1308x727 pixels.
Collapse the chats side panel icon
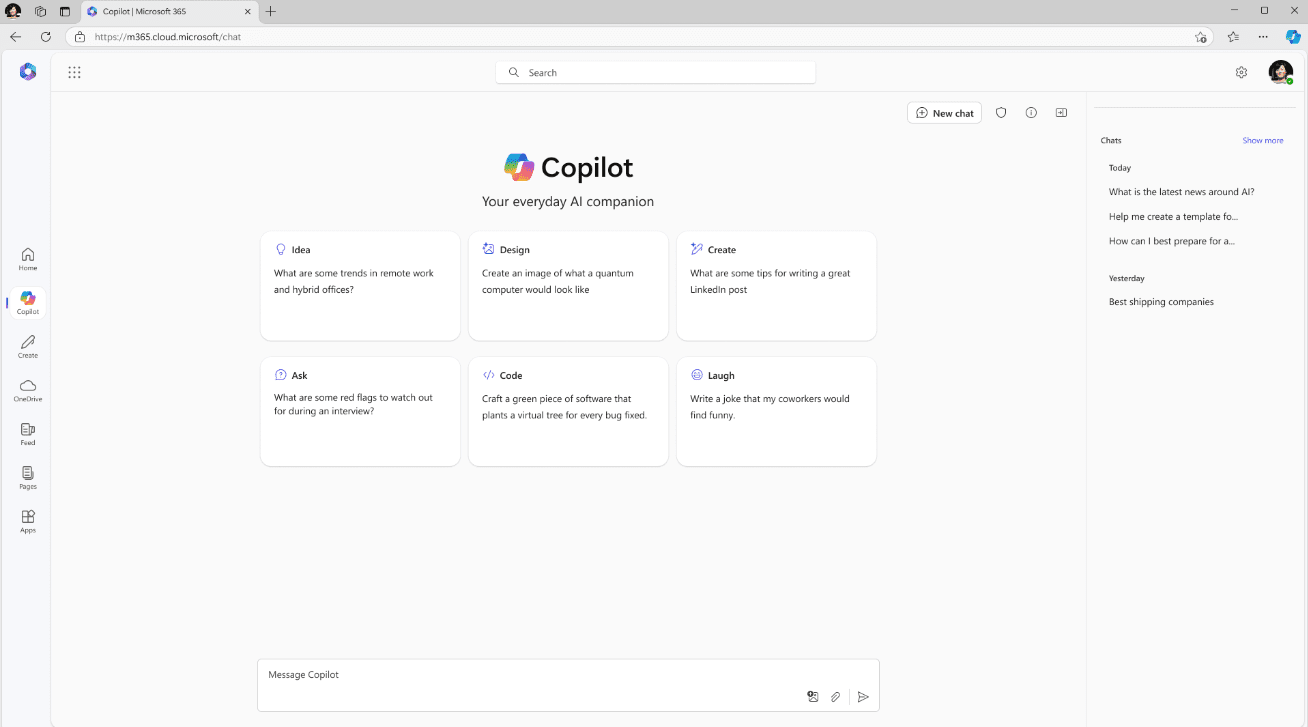(1061, 113)
